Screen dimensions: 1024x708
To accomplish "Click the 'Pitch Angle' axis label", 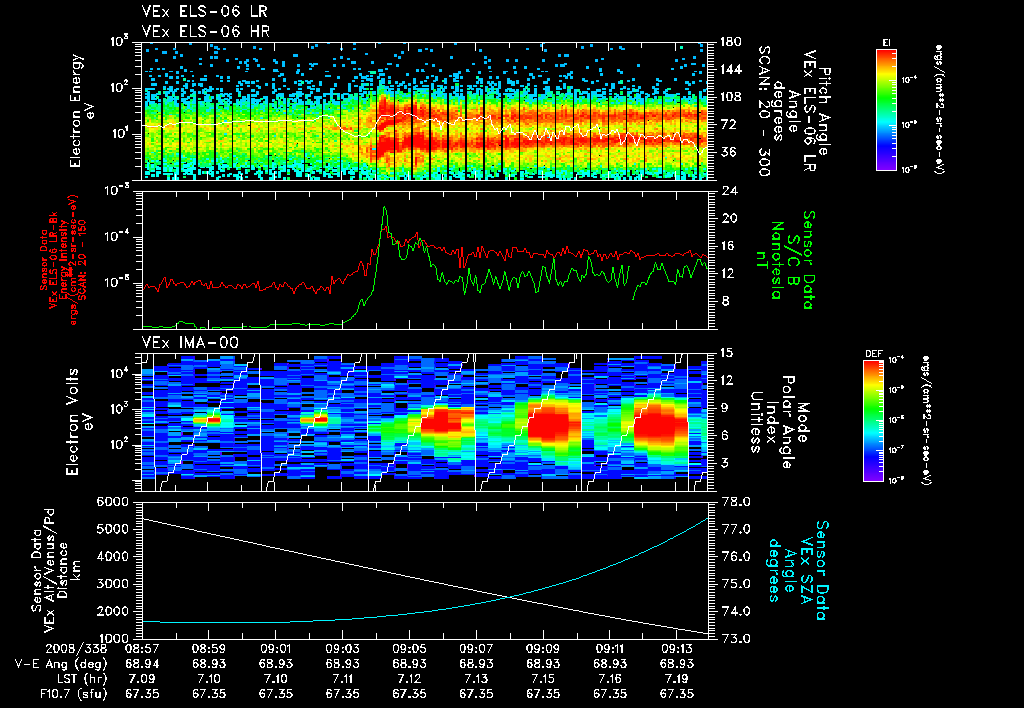I will click(x=824, y=112).
